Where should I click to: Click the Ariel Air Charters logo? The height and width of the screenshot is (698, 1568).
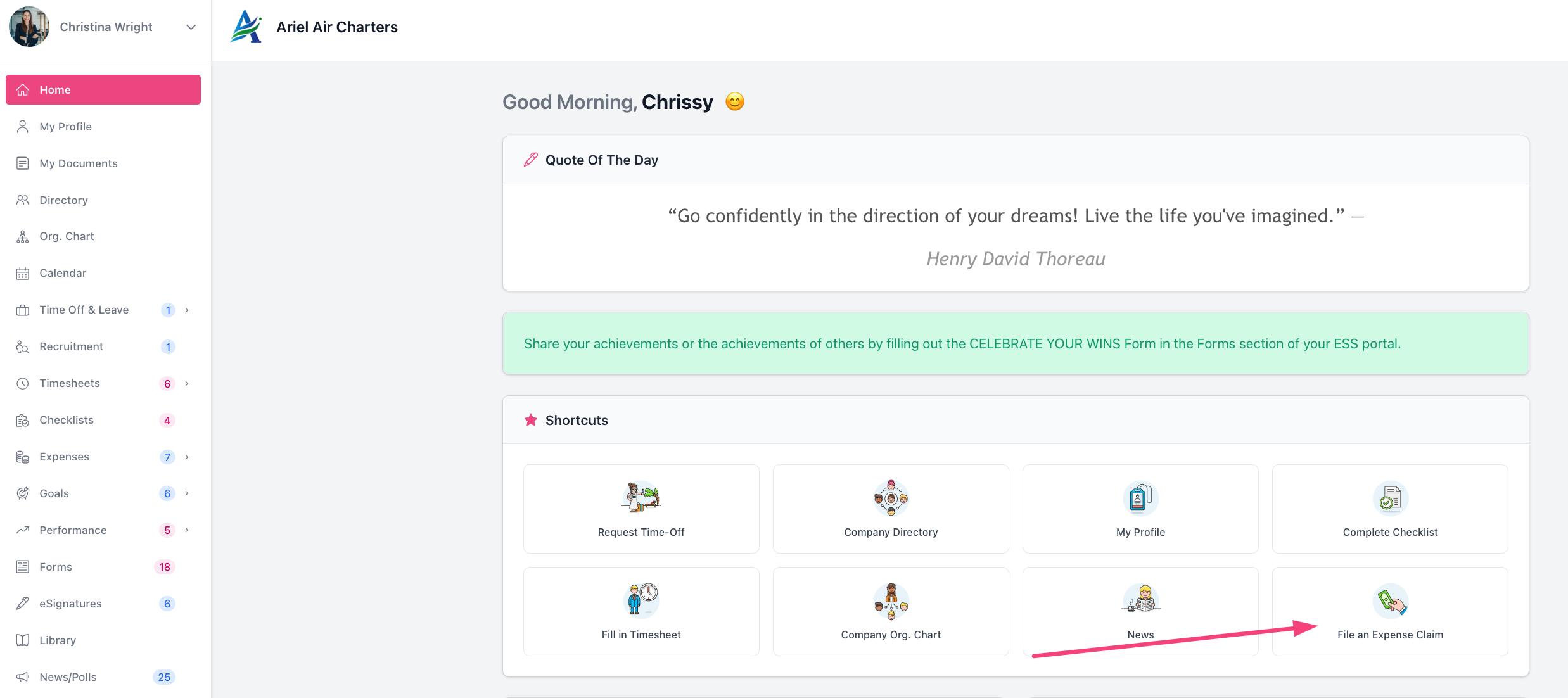(246, 27)
